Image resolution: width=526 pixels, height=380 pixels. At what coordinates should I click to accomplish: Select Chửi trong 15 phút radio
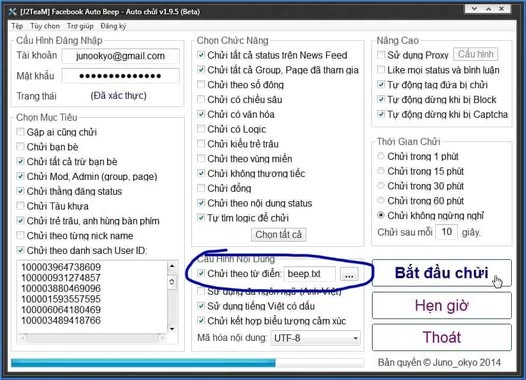(381, 171)
